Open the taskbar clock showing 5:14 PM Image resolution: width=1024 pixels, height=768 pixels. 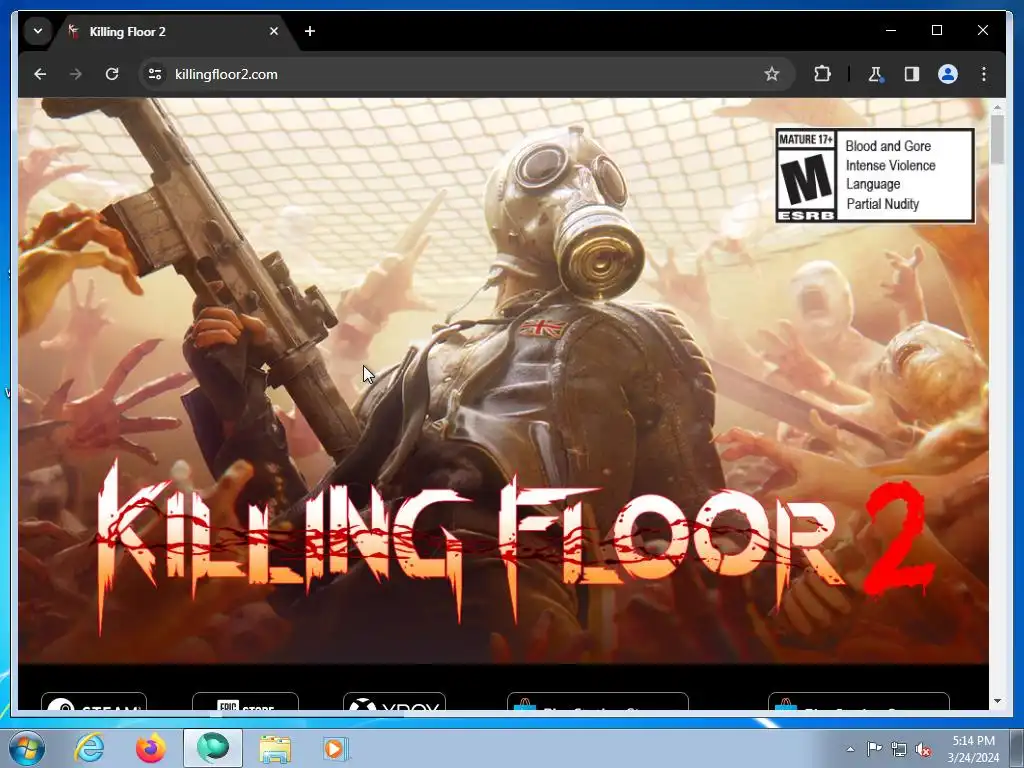[x=973, y=749]
